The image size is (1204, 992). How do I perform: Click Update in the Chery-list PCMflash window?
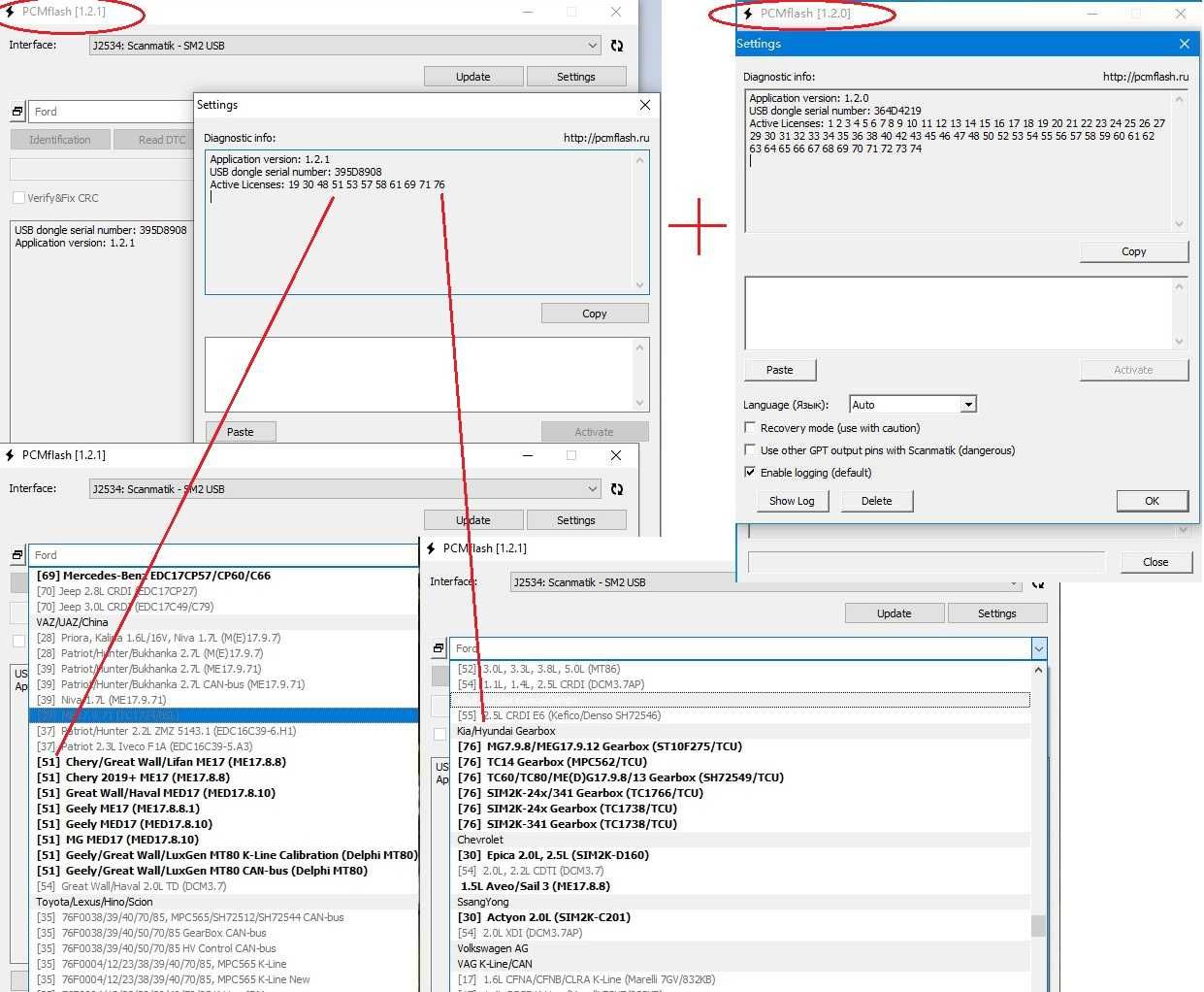point(473,520)
